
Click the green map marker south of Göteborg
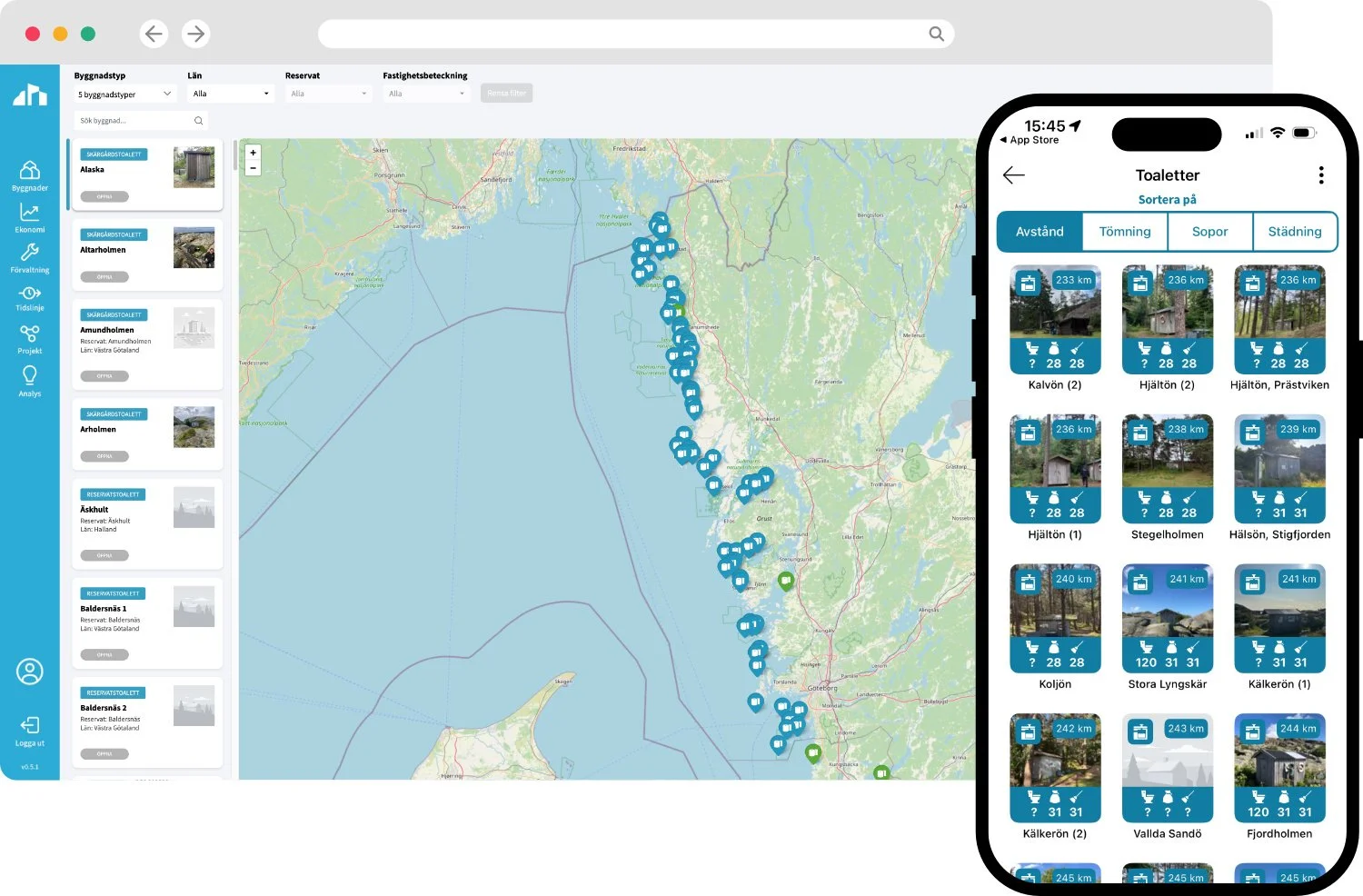click(813, 753)
